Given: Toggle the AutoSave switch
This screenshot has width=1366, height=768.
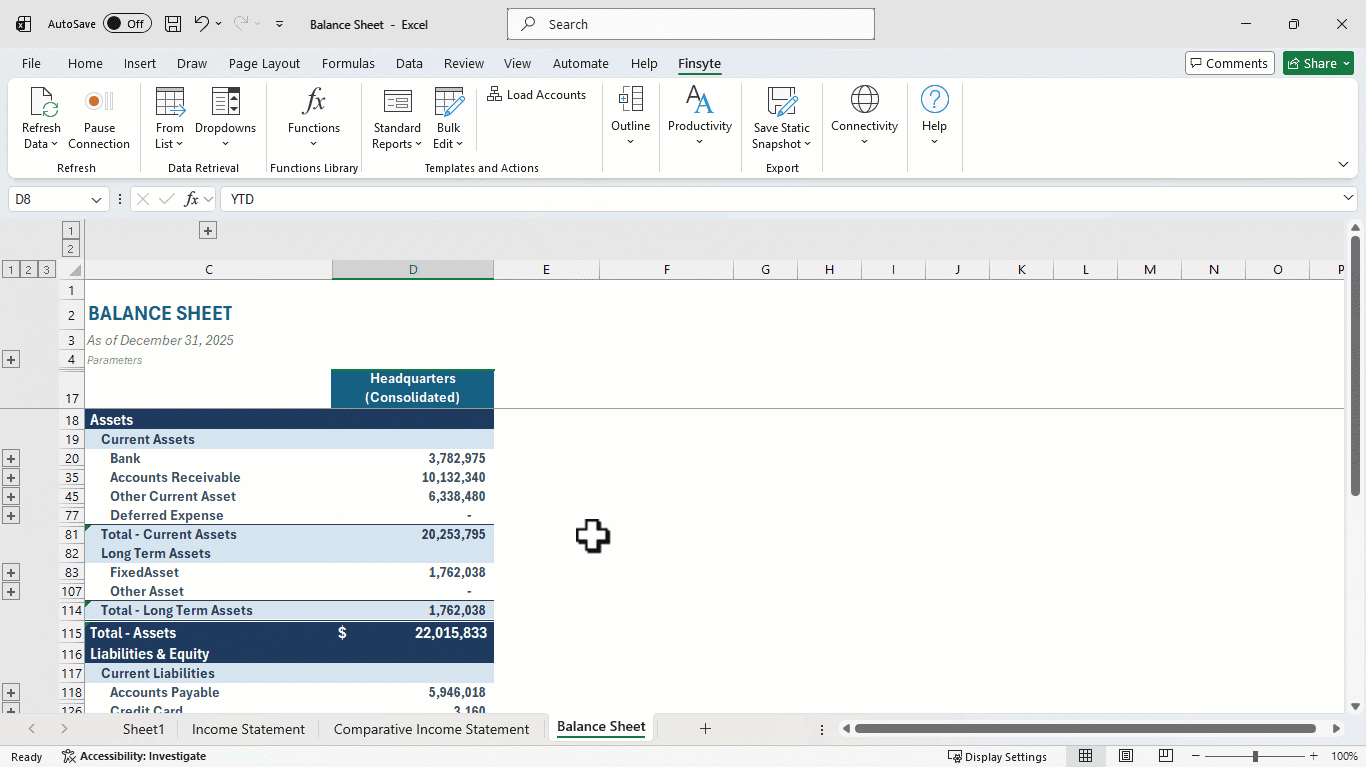Looking at the screenshot, I should pos(127,24).
